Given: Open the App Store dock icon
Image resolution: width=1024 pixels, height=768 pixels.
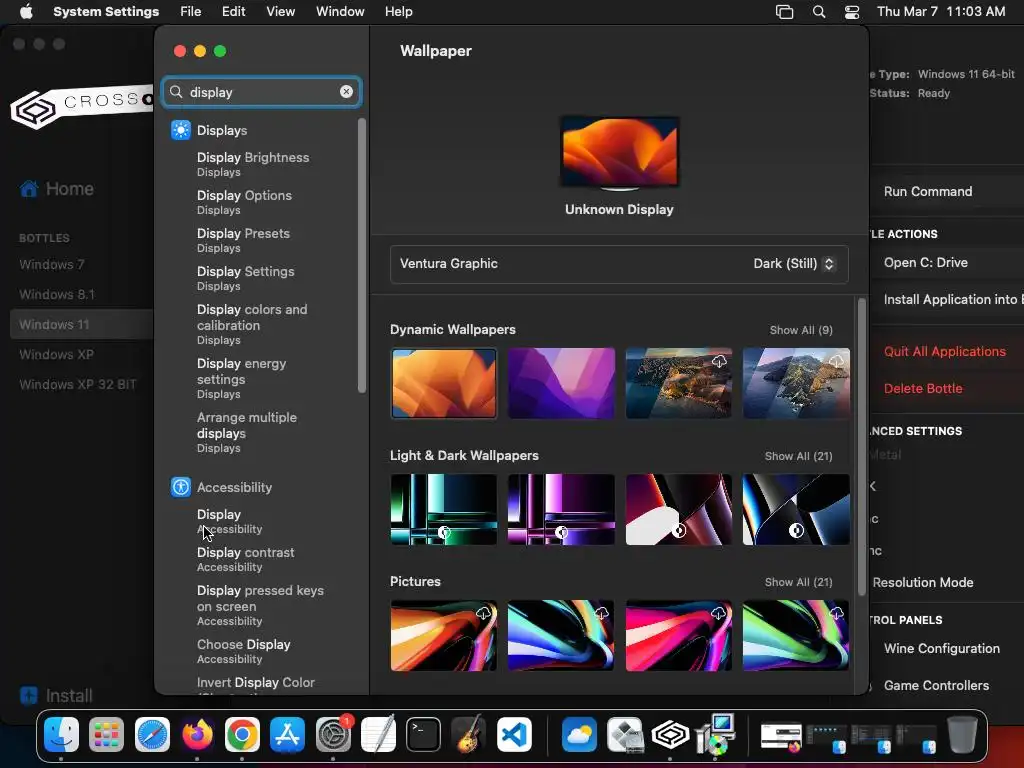Looking at the screenshot, I should click(x=287, y=734).
